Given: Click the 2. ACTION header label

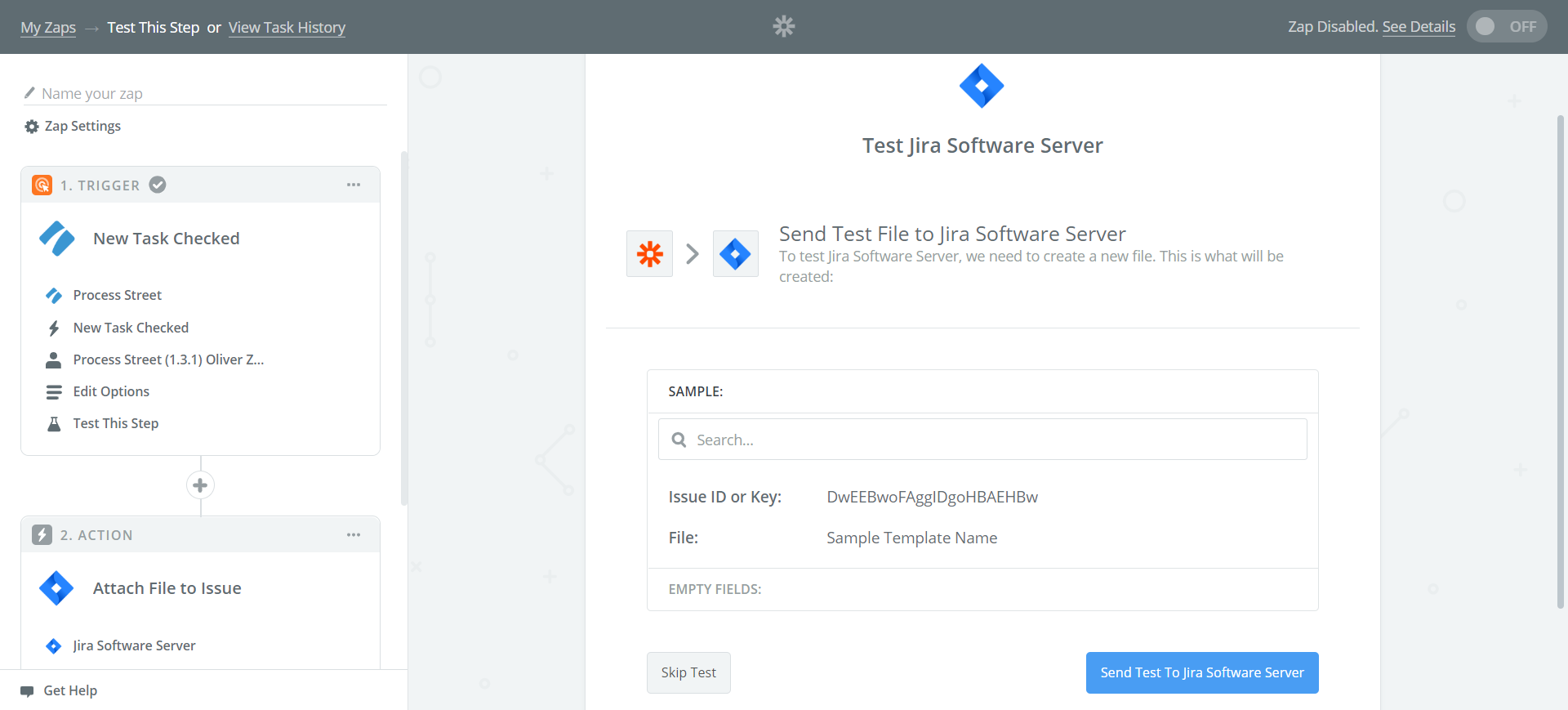Looking at the screenshot, I should (96, 535).
